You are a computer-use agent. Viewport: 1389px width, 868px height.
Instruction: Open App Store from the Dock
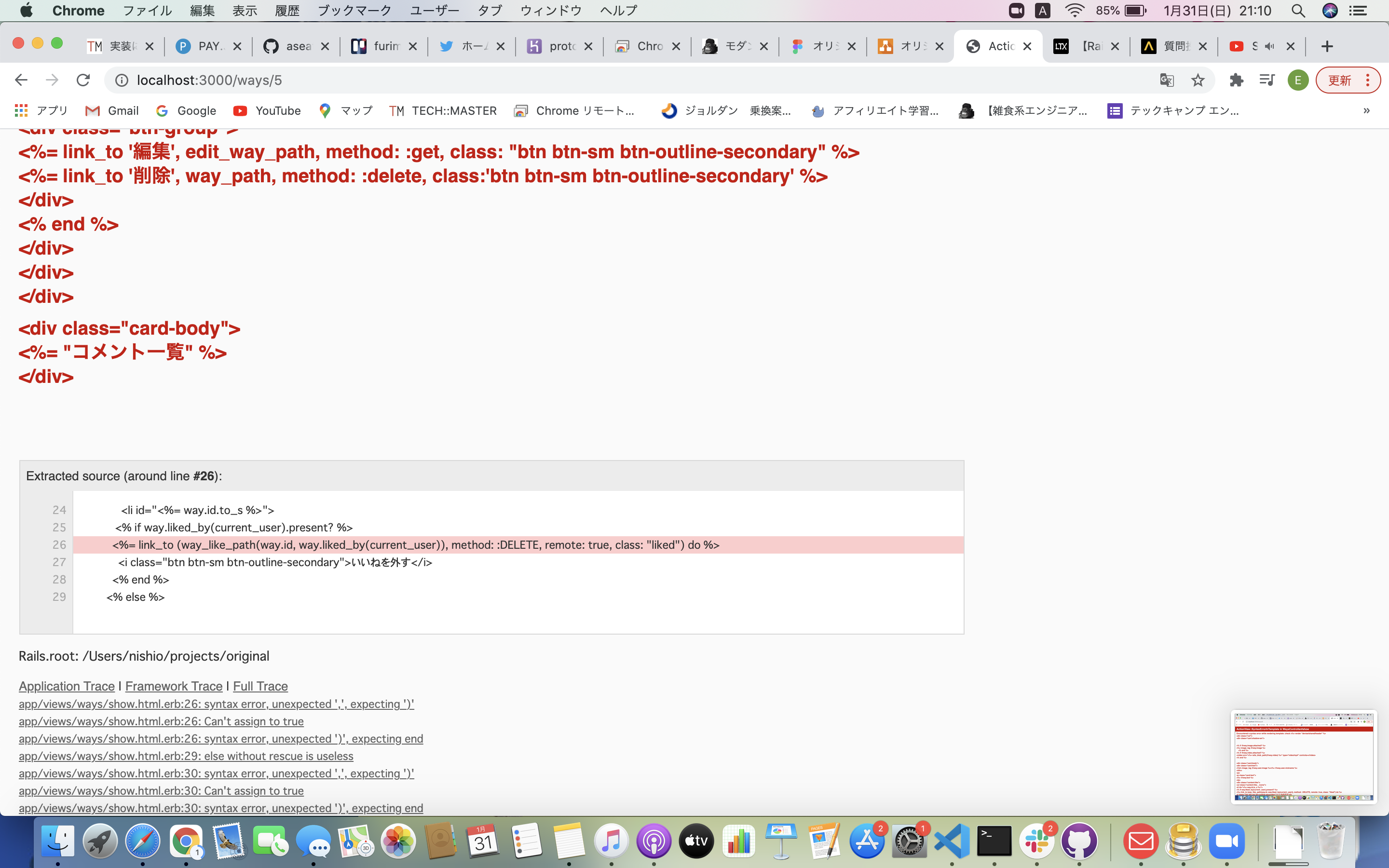point(867,841)
